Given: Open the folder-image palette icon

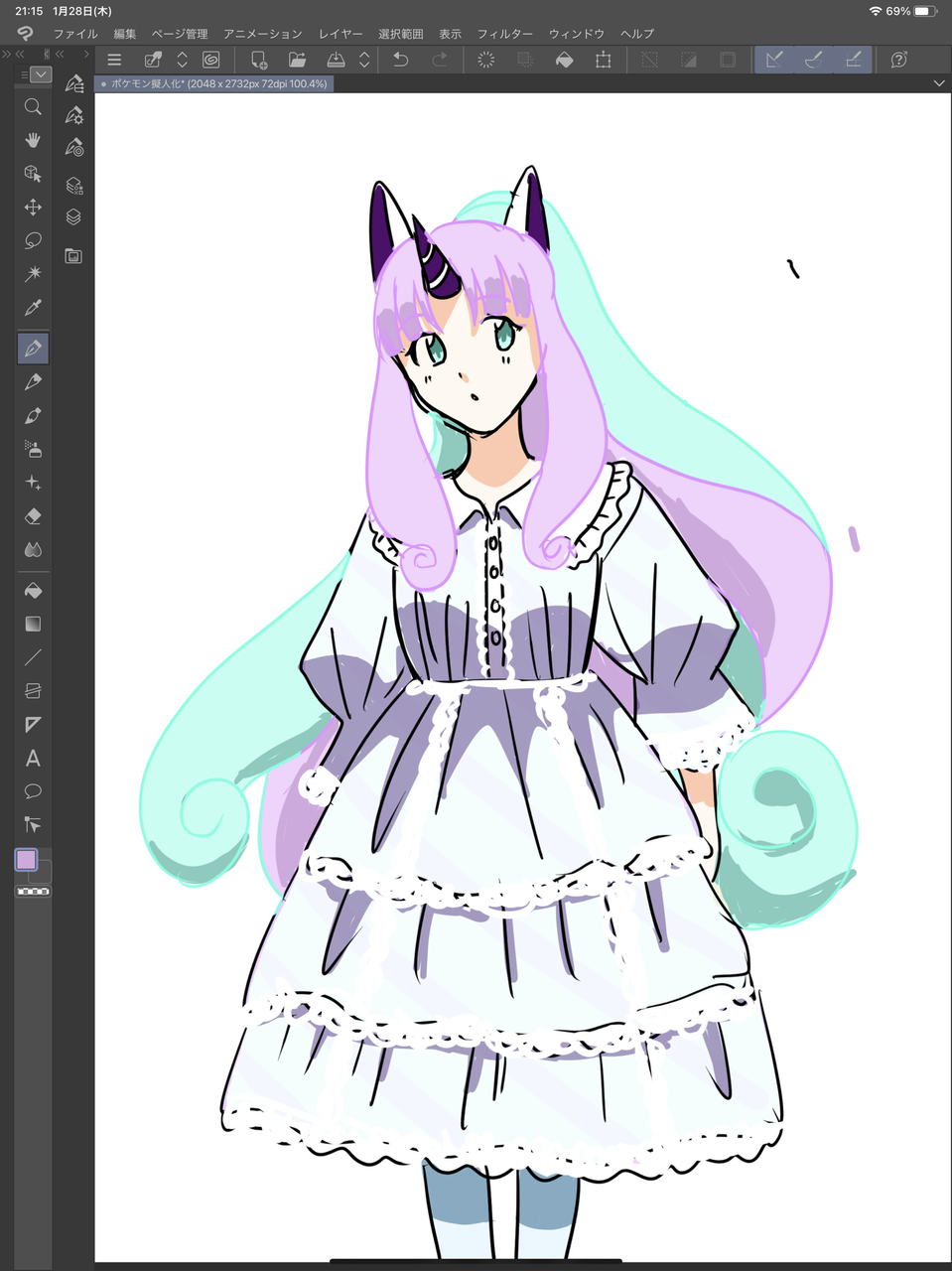Looking at the screenshot, I should coord(74,256).
